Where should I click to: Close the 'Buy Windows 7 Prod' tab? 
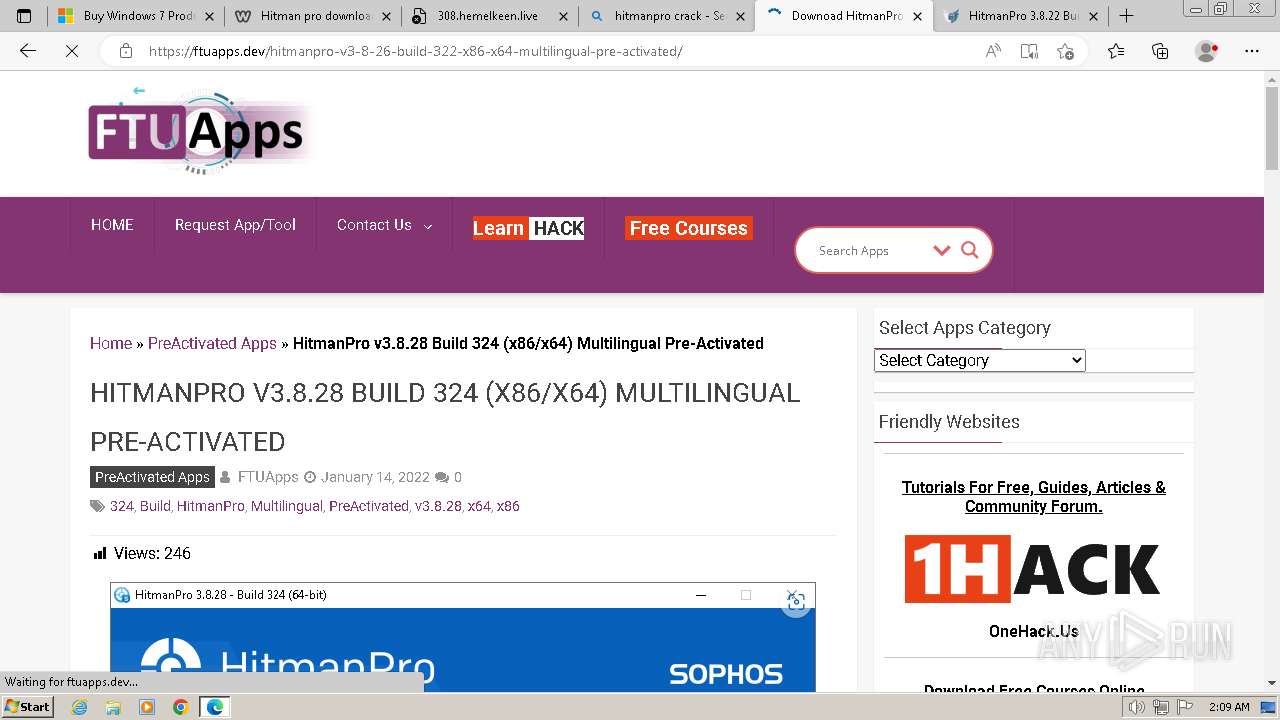pos(212,16)
